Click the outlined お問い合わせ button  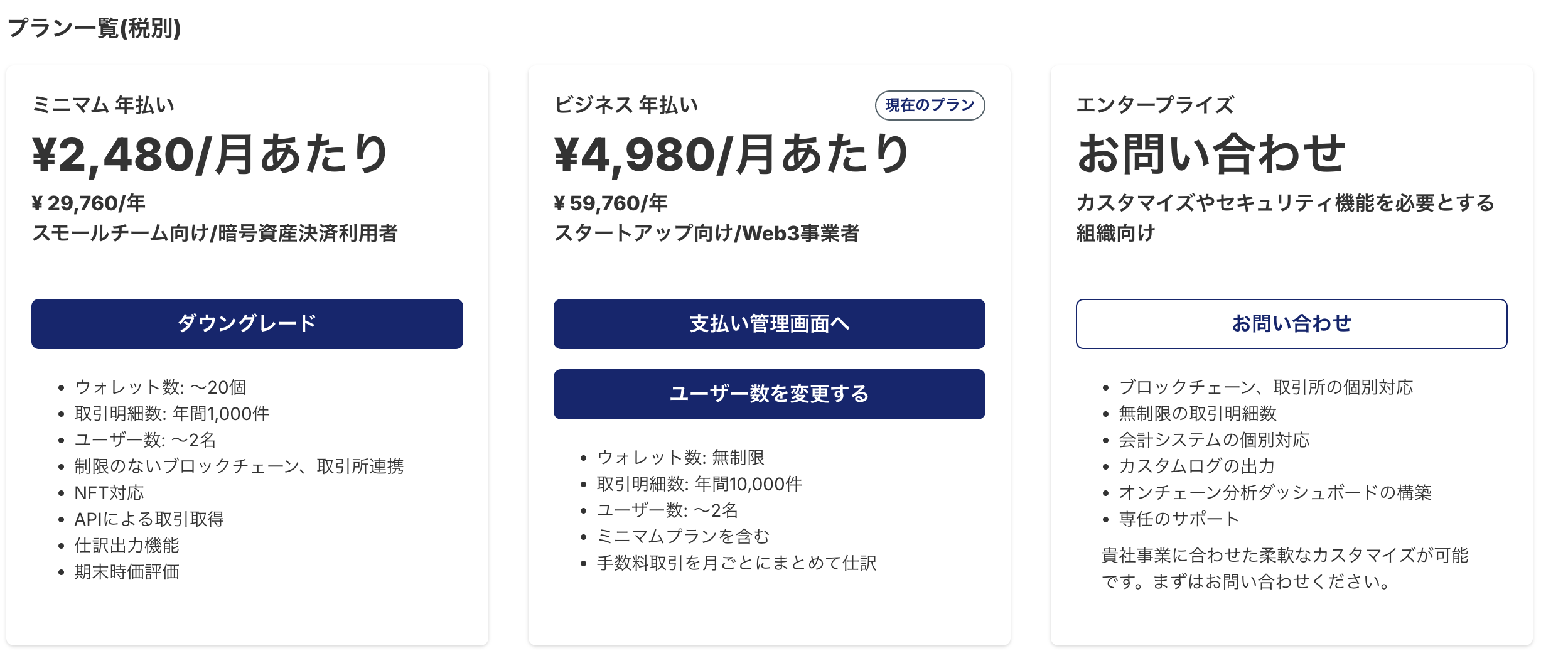[x=1291, y=324]
